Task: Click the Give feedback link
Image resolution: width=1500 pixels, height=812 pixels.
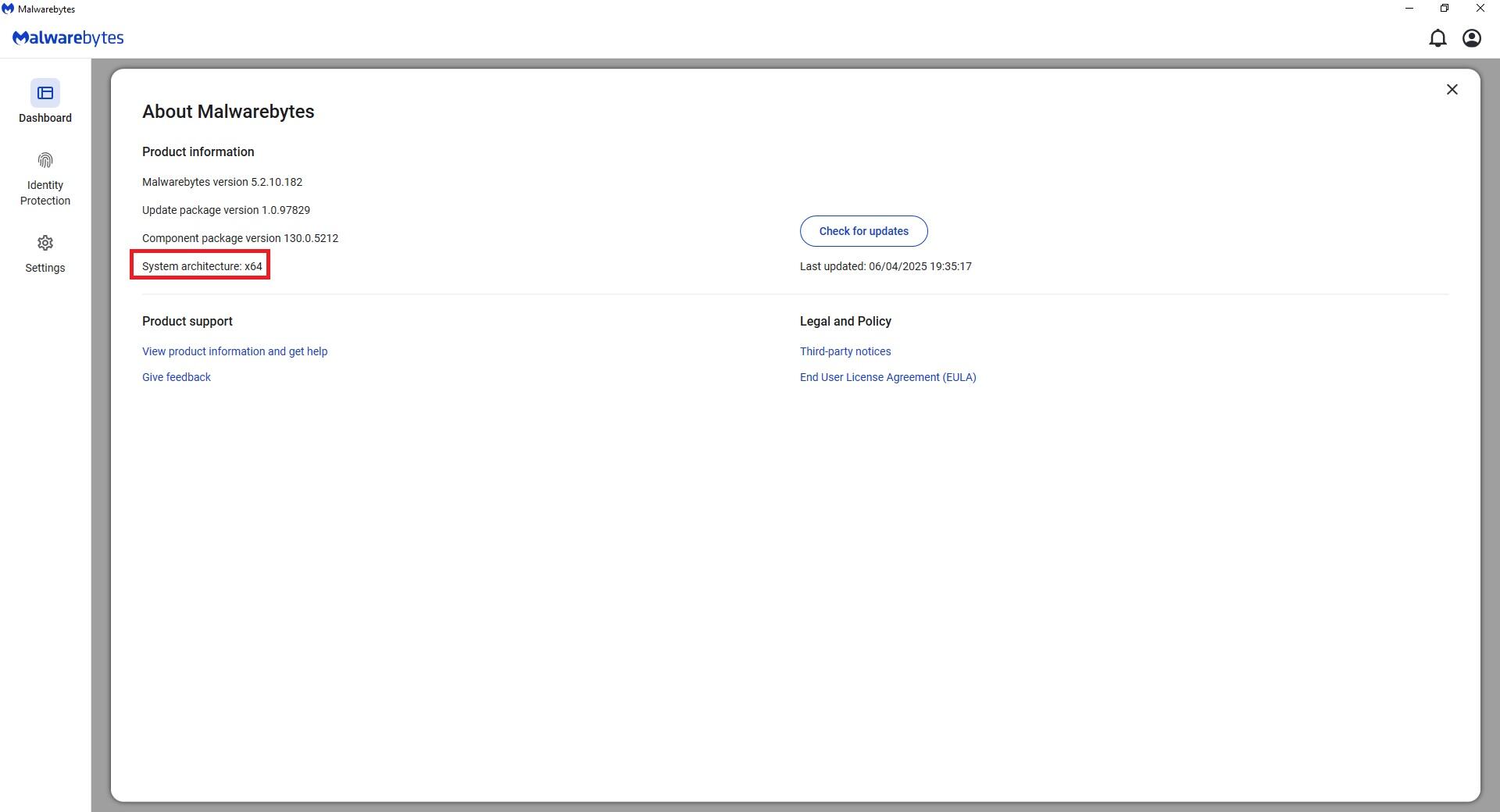Action: click(177, 377)
